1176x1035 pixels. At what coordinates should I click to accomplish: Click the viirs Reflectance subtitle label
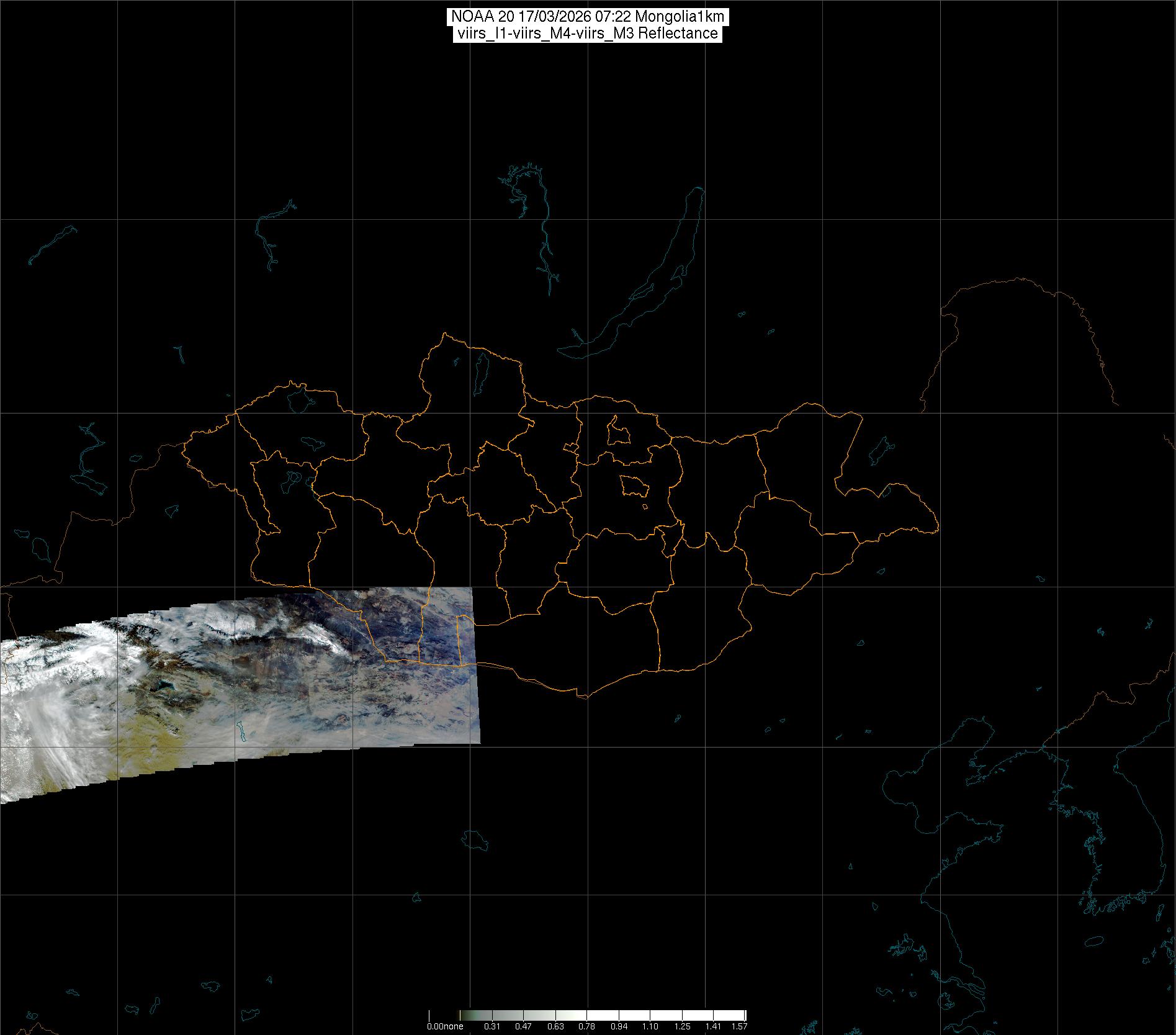click(x=587, y=34)
